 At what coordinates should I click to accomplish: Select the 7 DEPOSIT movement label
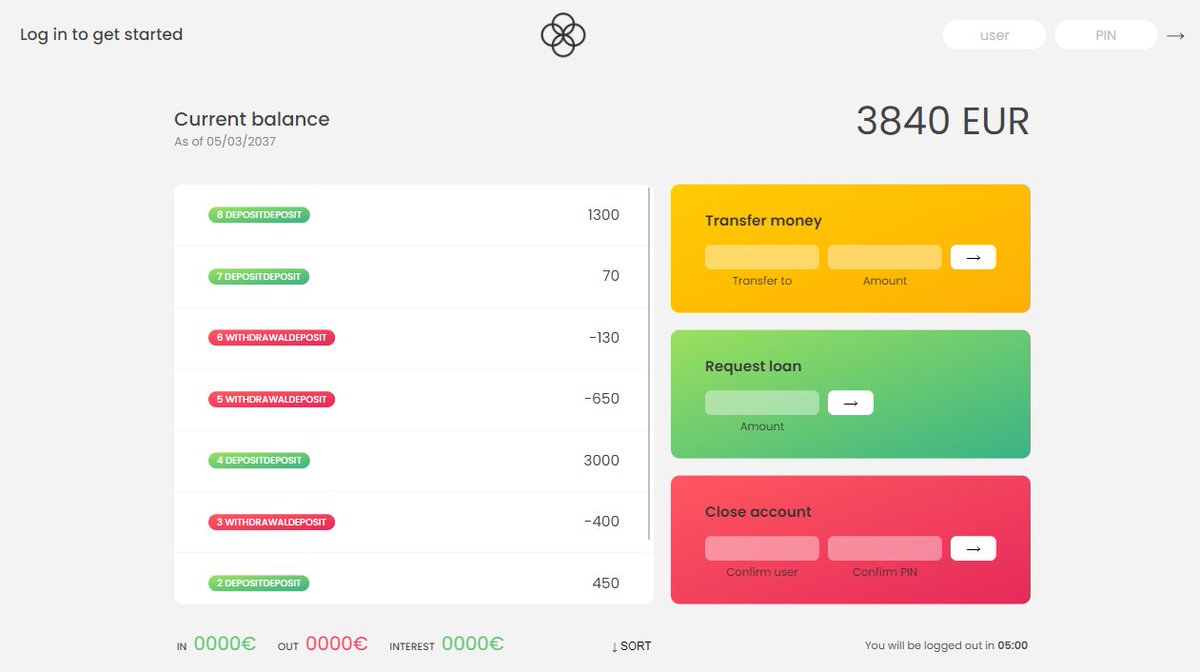tap(259, 276)
